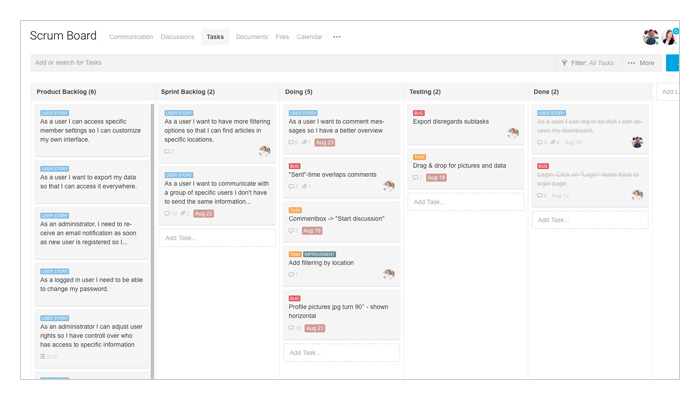The image size is (700, 399).
Task: Open the Calendar tab
Action: pyautogui.click(x=309, y=37)
